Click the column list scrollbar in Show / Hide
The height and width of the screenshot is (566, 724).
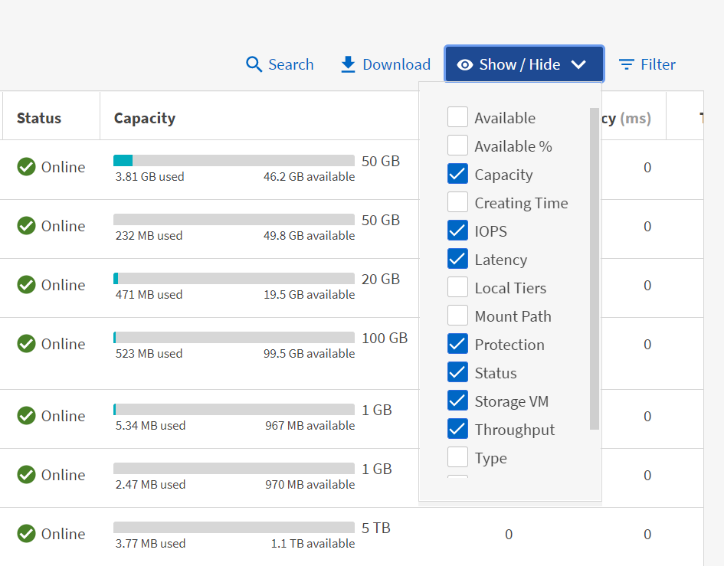594,269
